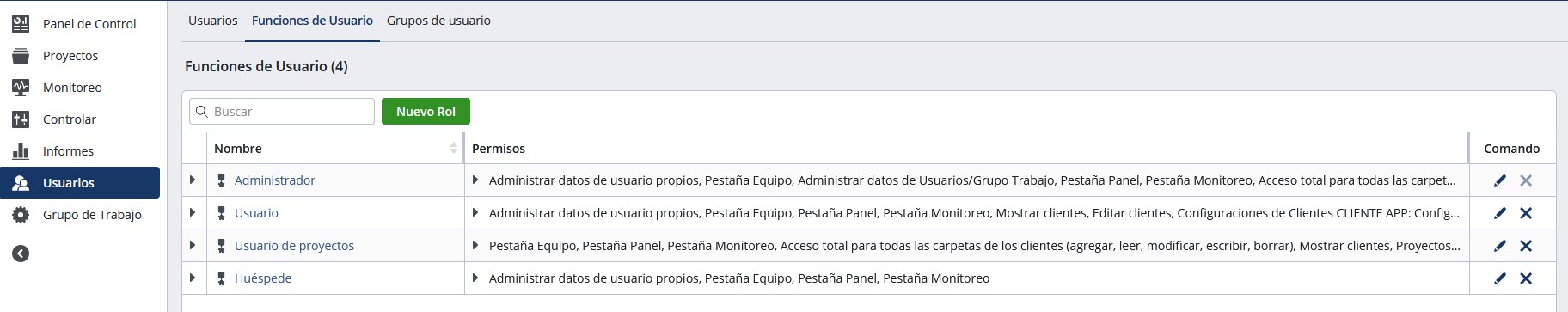Edit the Administrador role with pencil icon
This screenshot has width=1568, height=312.
pos(1500,180)
